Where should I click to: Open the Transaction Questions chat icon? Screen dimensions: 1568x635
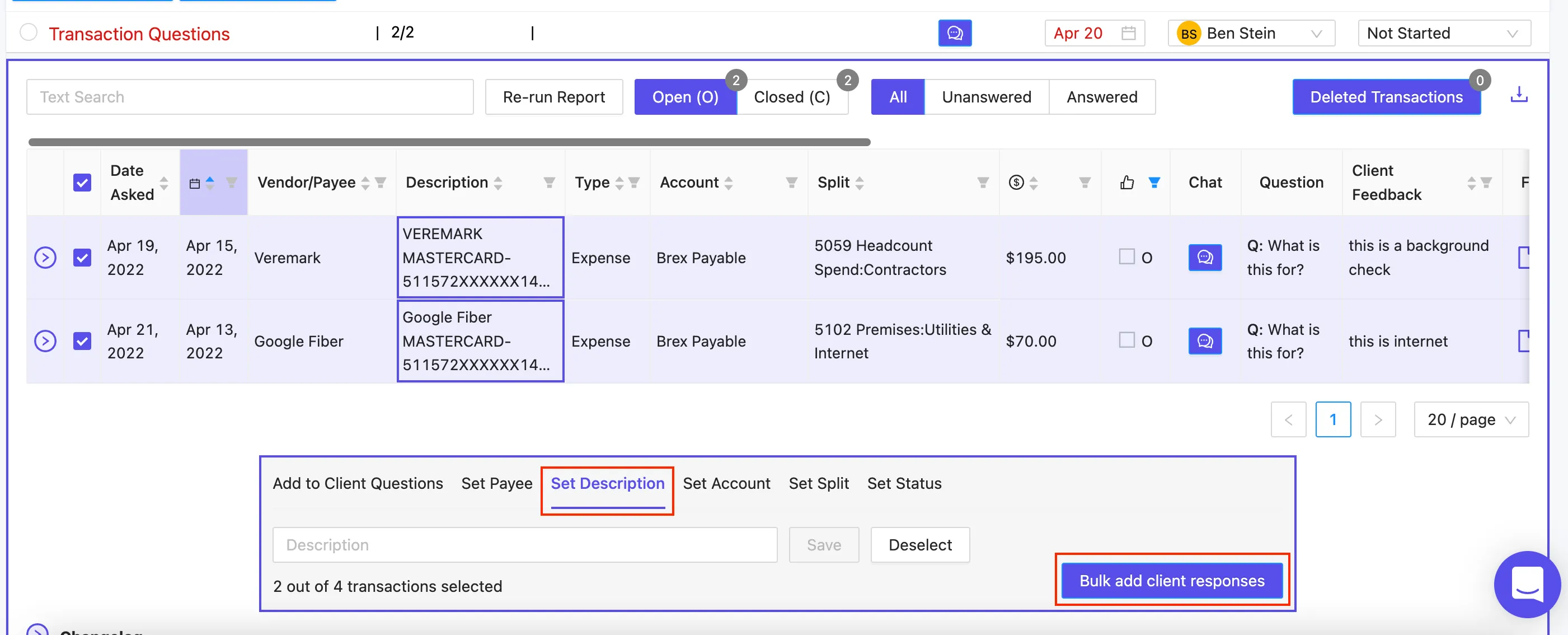pos(955,33)
